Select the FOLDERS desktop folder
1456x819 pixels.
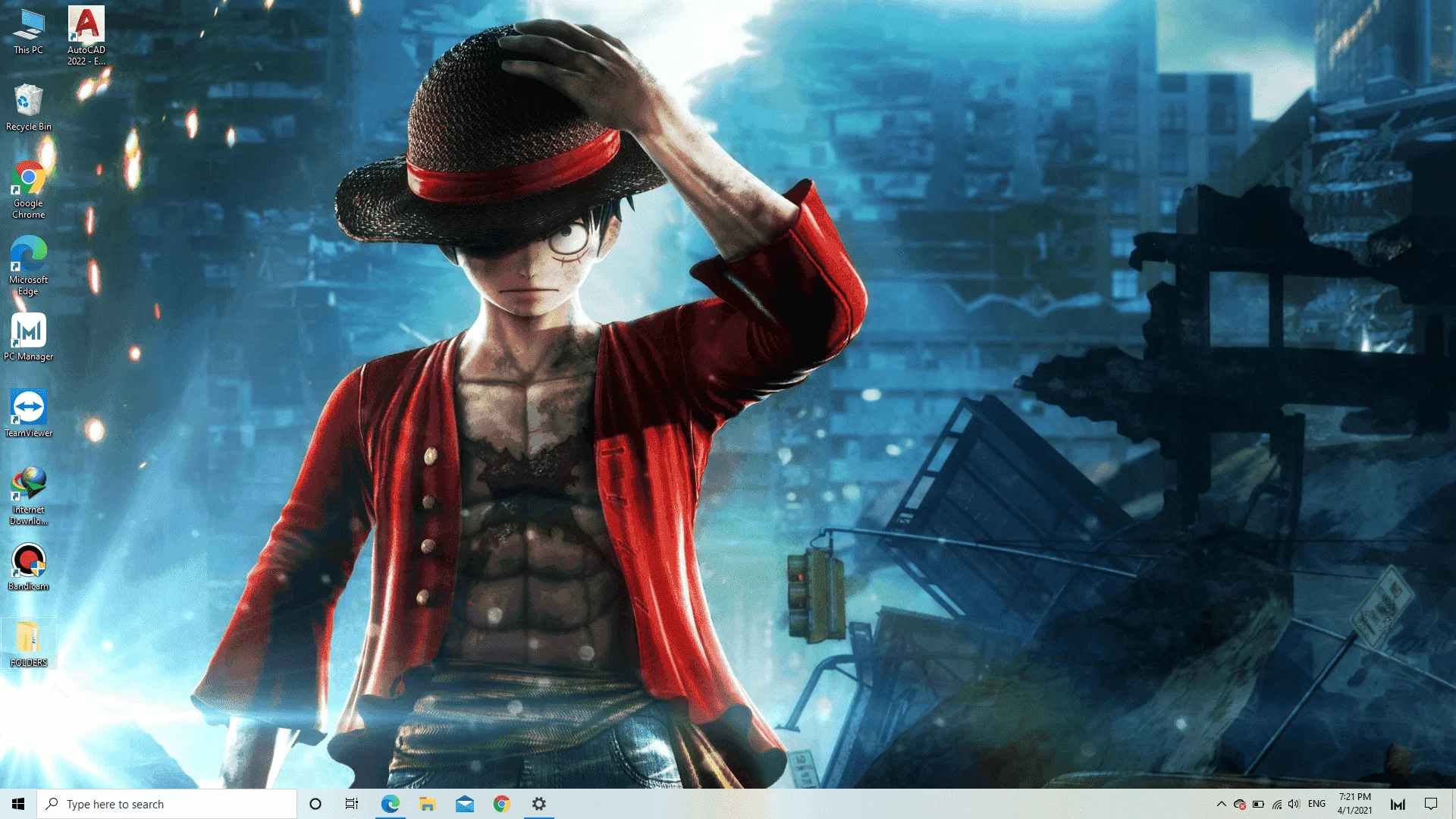point(28,644)
